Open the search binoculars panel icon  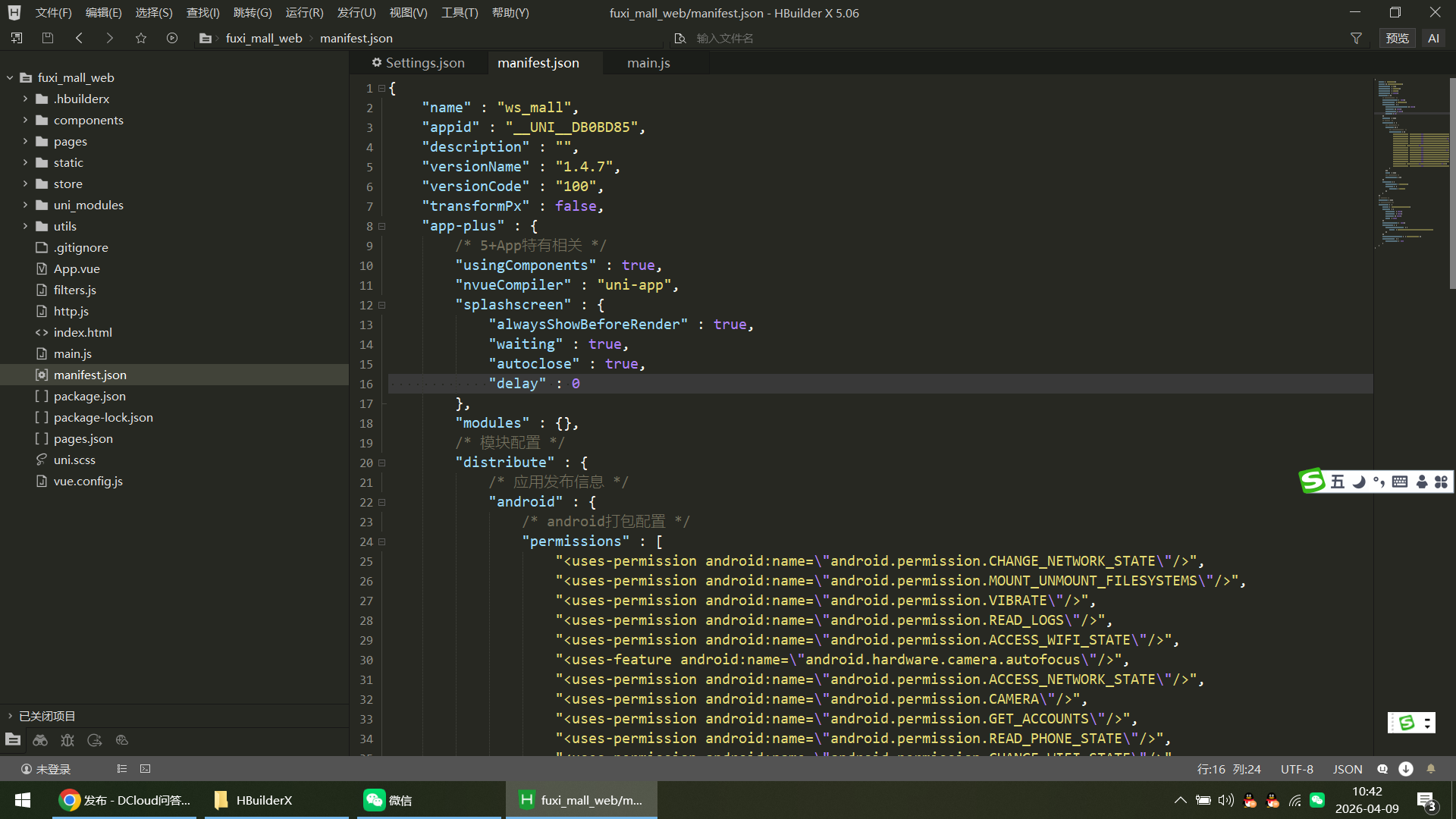pos(40,740)
